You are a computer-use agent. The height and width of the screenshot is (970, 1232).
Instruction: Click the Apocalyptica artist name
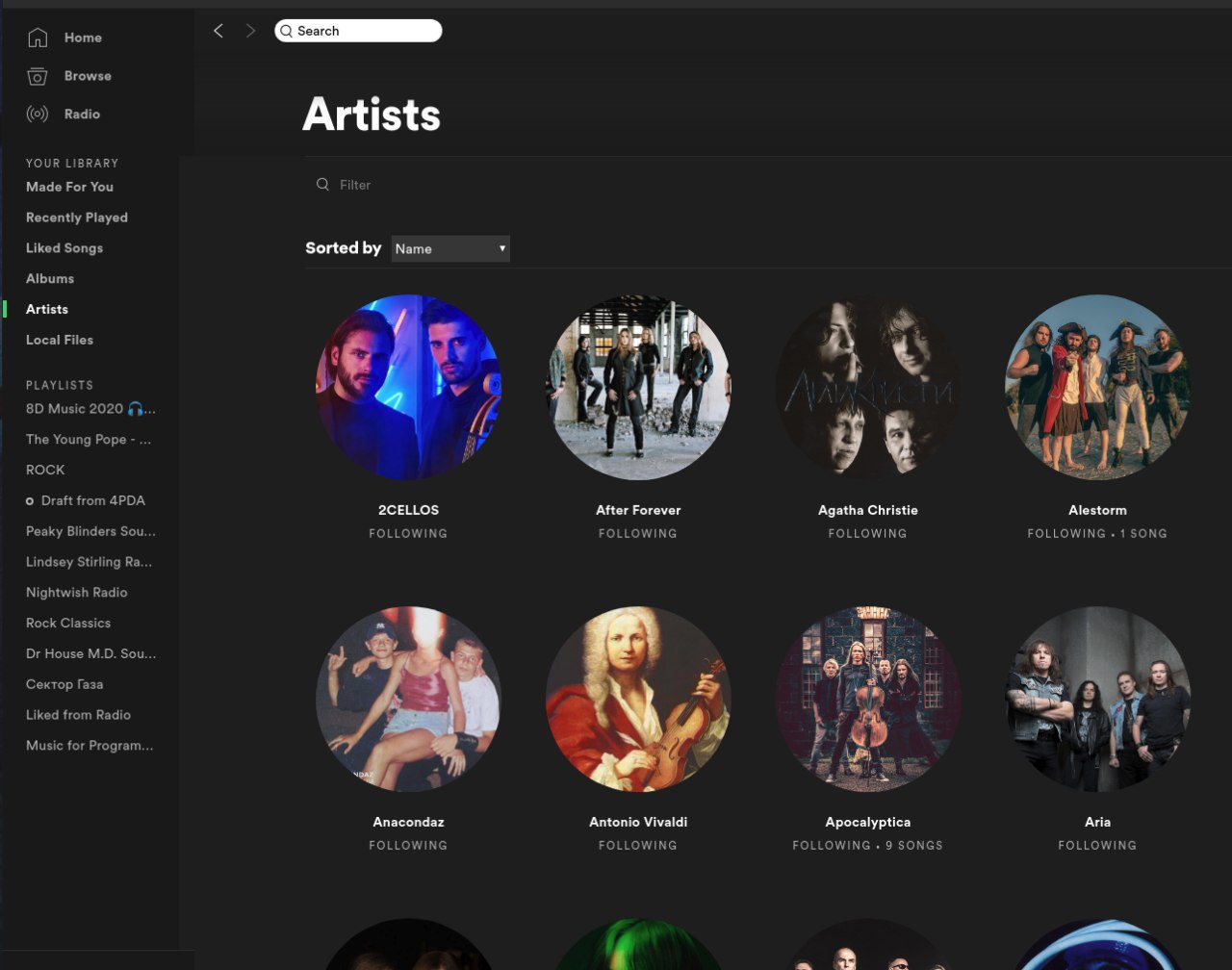(x=868, y=822)
